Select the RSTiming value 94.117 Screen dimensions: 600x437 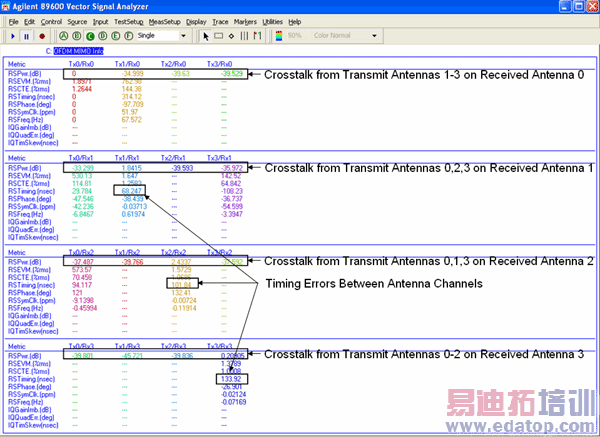click(x=82, y=285)
